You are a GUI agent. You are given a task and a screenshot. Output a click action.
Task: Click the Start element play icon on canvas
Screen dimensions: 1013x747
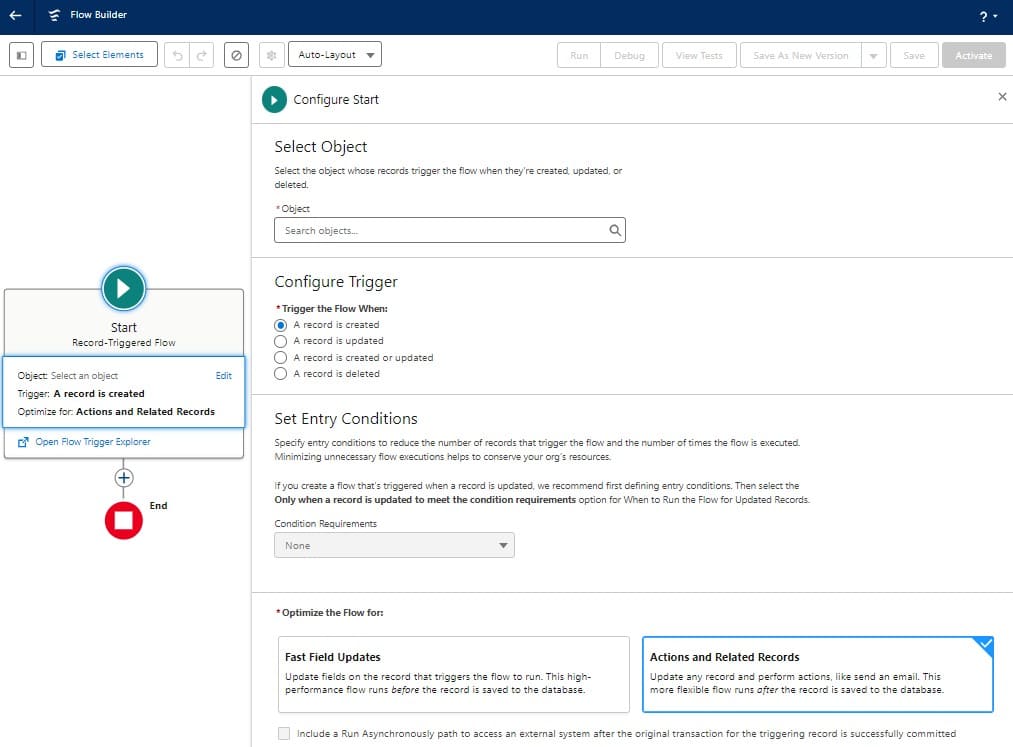123,288
